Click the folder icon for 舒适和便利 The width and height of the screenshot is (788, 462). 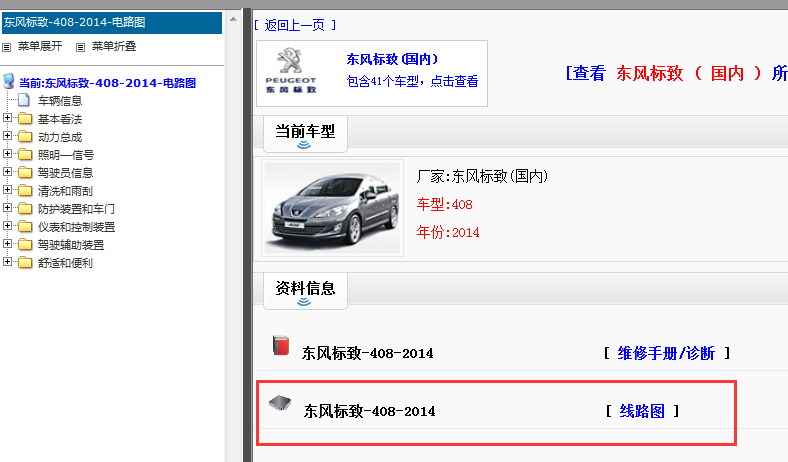pos(25,262)
